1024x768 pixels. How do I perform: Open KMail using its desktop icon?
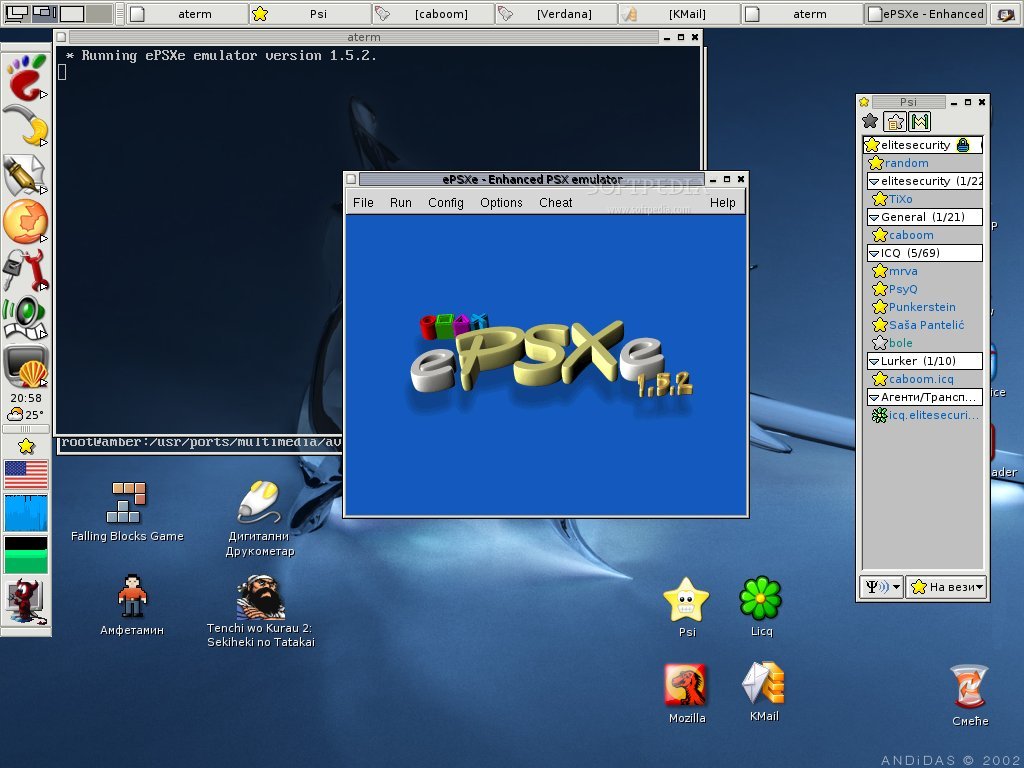pyautogui.click(x=761, y=688)
